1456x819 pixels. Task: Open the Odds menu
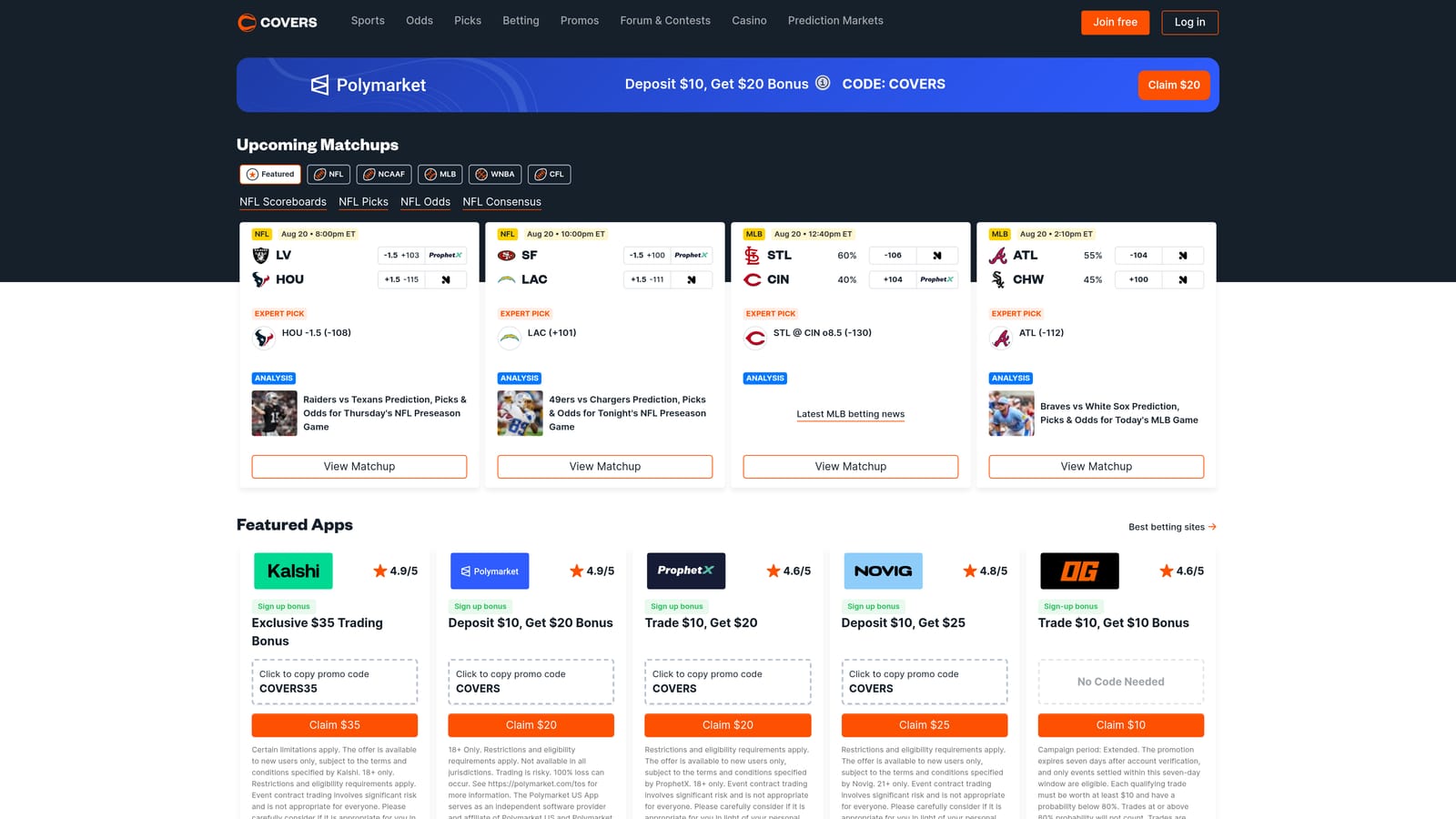coord(420,20)
